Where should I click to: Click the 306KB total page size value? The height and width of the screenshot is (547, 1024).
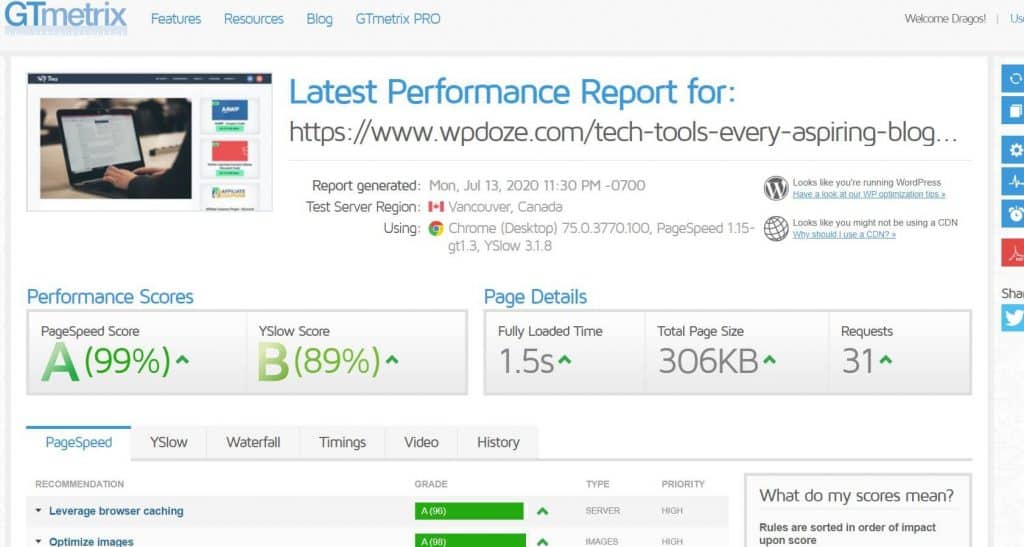point(708,362)
